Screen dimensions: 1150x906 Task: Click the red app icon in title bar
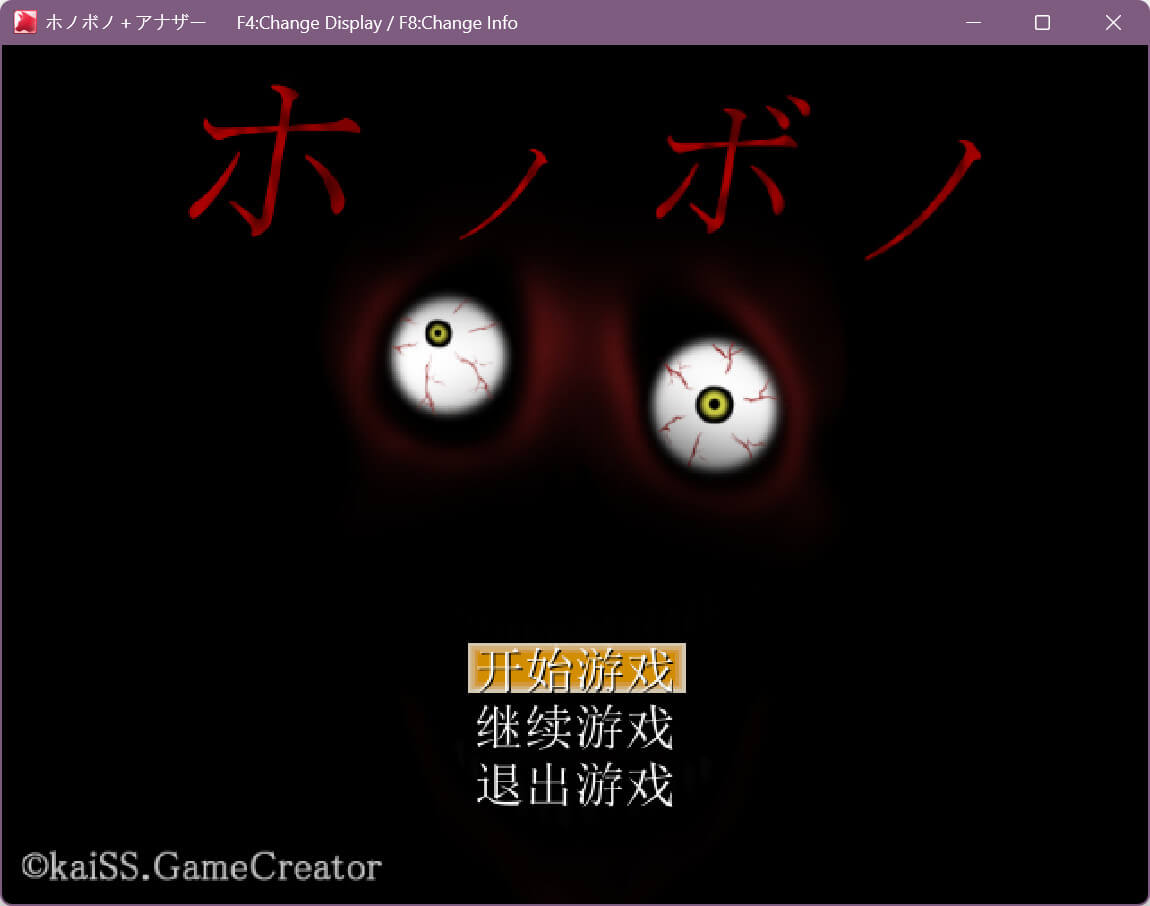point(25,22)
